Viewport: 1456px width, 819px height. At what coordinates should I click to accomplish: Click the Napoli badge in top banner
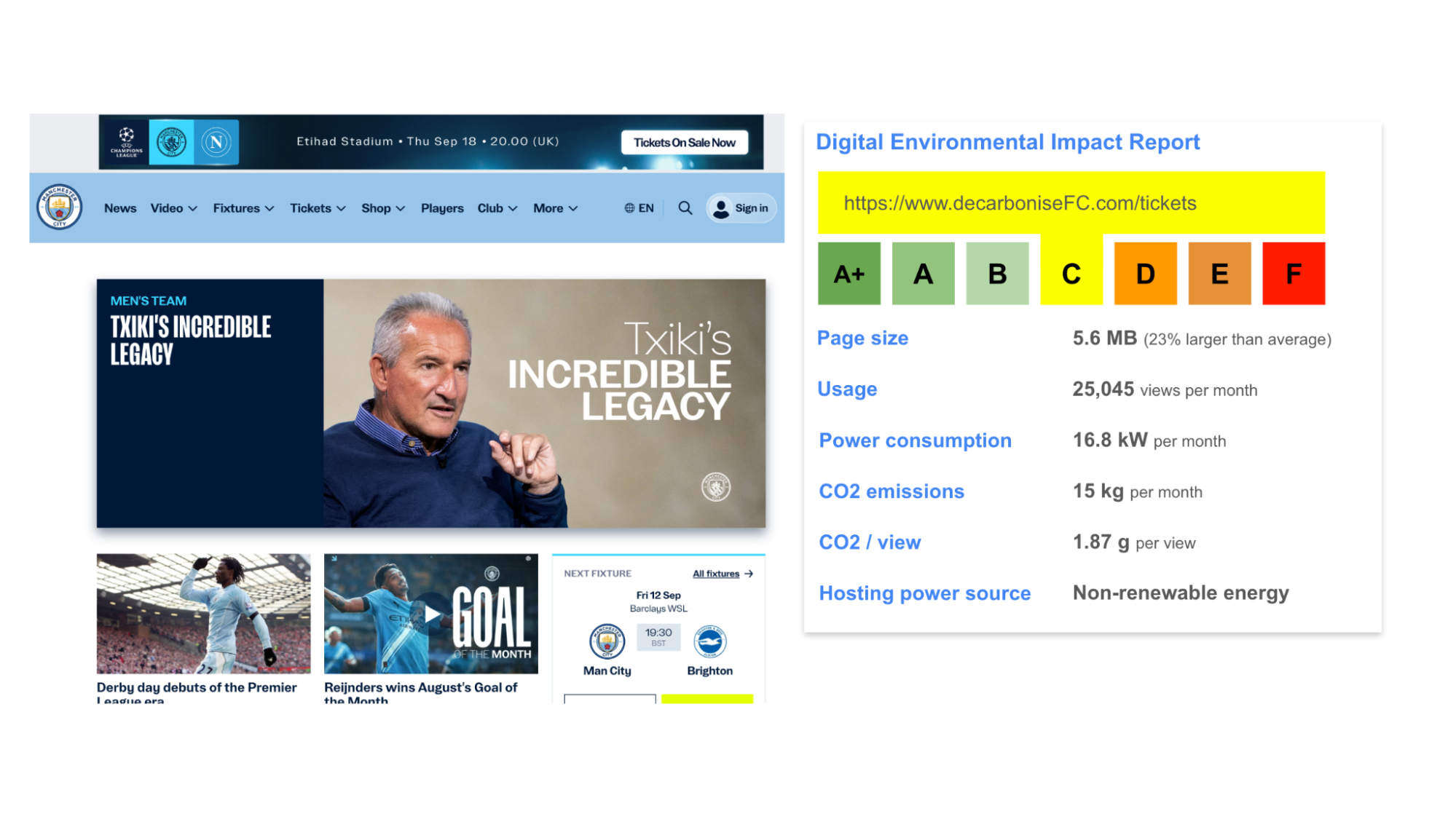pyautogui.click(x=216, y=142)
